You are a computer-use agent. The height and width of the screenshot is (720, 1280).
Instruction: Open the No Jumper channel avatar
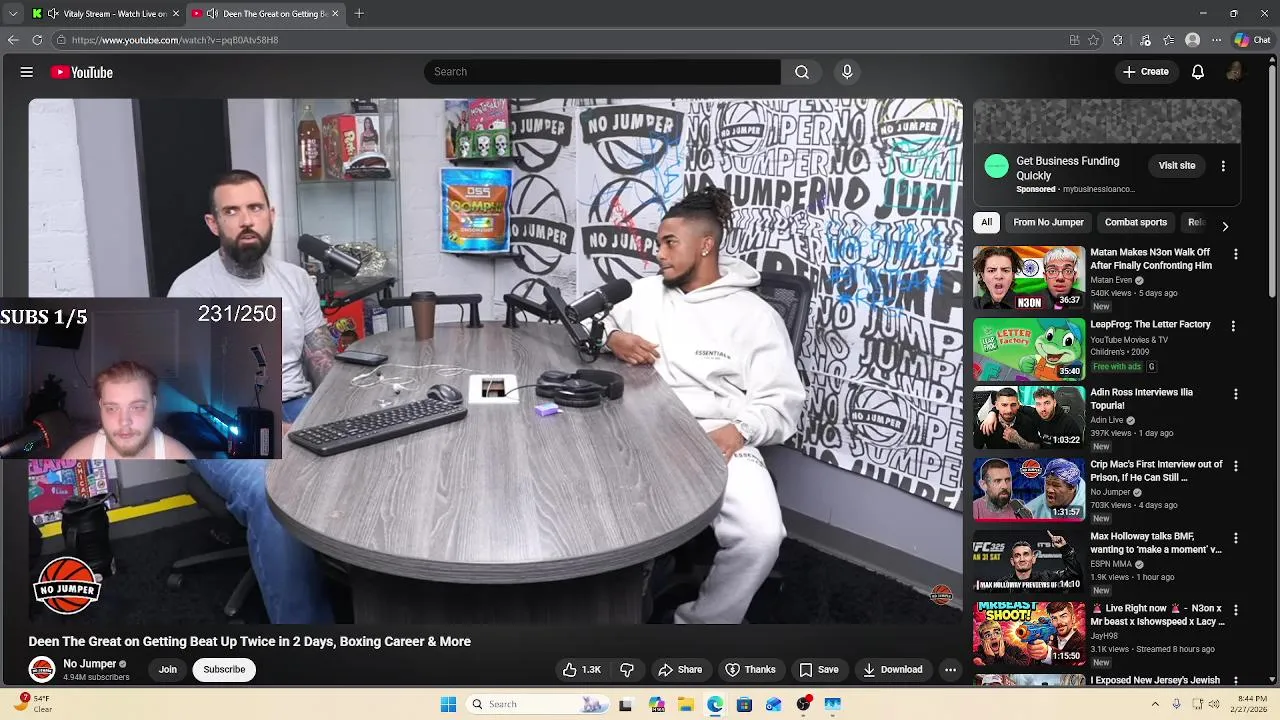tap(42, 670)
